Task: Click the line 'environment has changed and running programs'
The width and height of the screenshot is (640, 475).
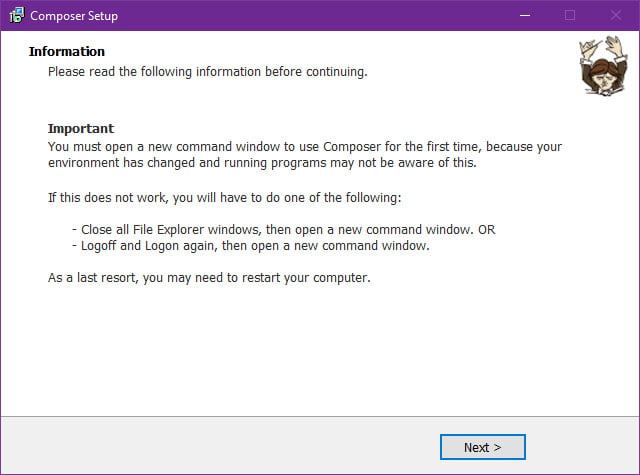Action: click(x=262, y=163)
